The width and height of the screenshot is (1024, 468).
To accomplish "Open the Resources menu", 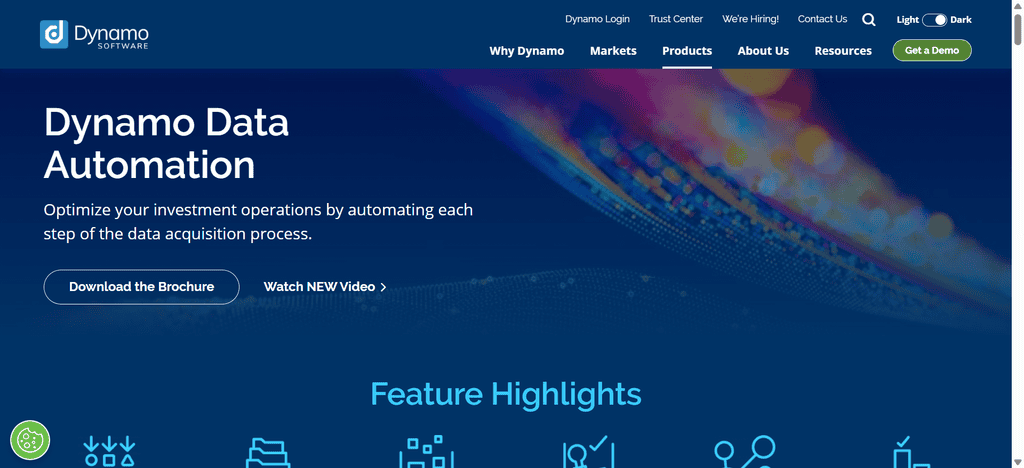I will point(843,51).
